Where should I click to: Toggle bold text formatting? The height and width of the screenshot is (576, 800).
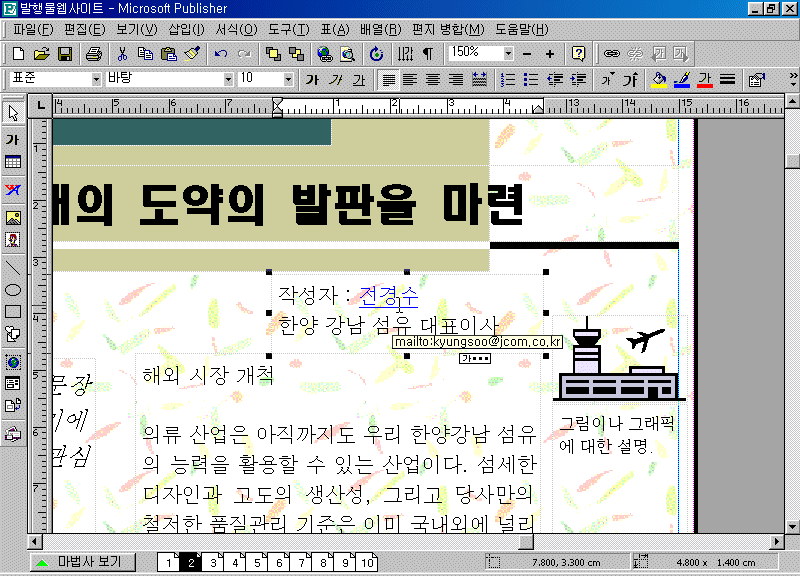312,79
